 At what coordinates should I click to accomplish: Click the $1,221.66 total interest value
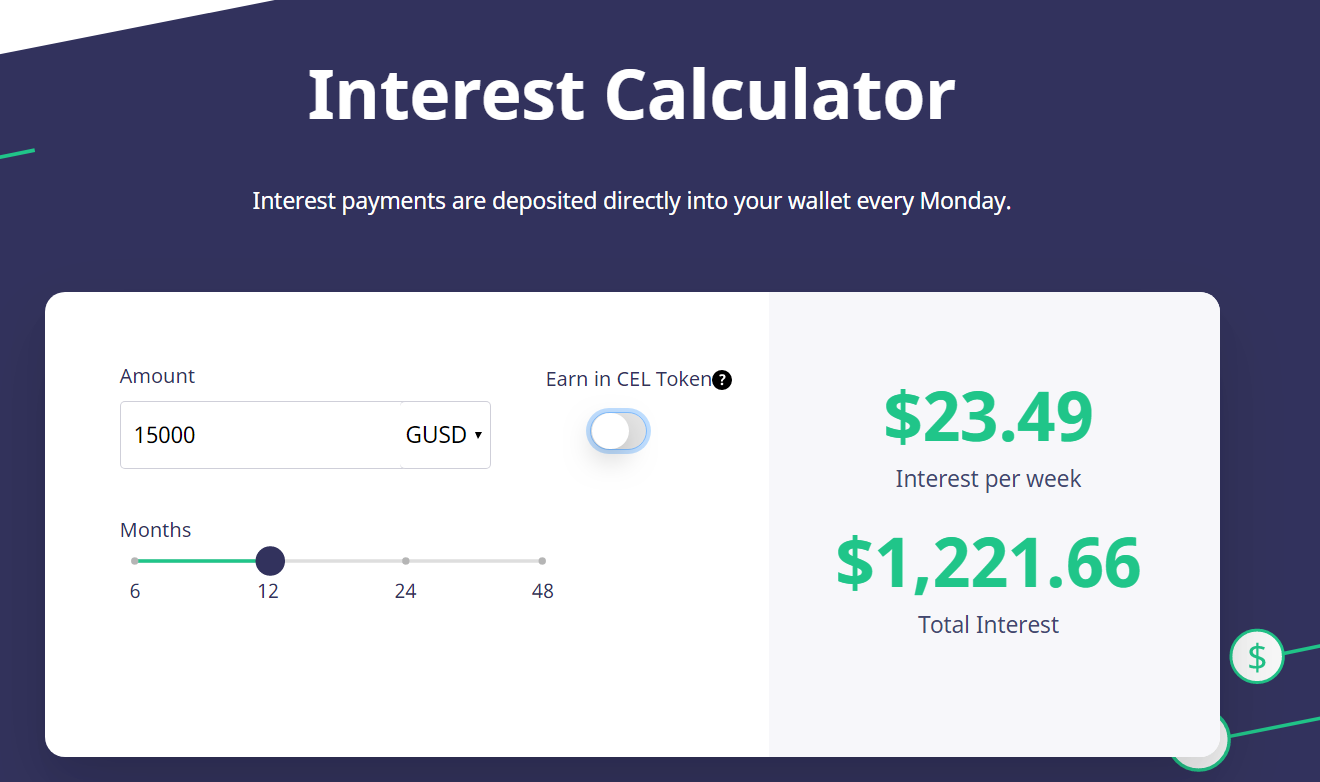click(988, 562)
